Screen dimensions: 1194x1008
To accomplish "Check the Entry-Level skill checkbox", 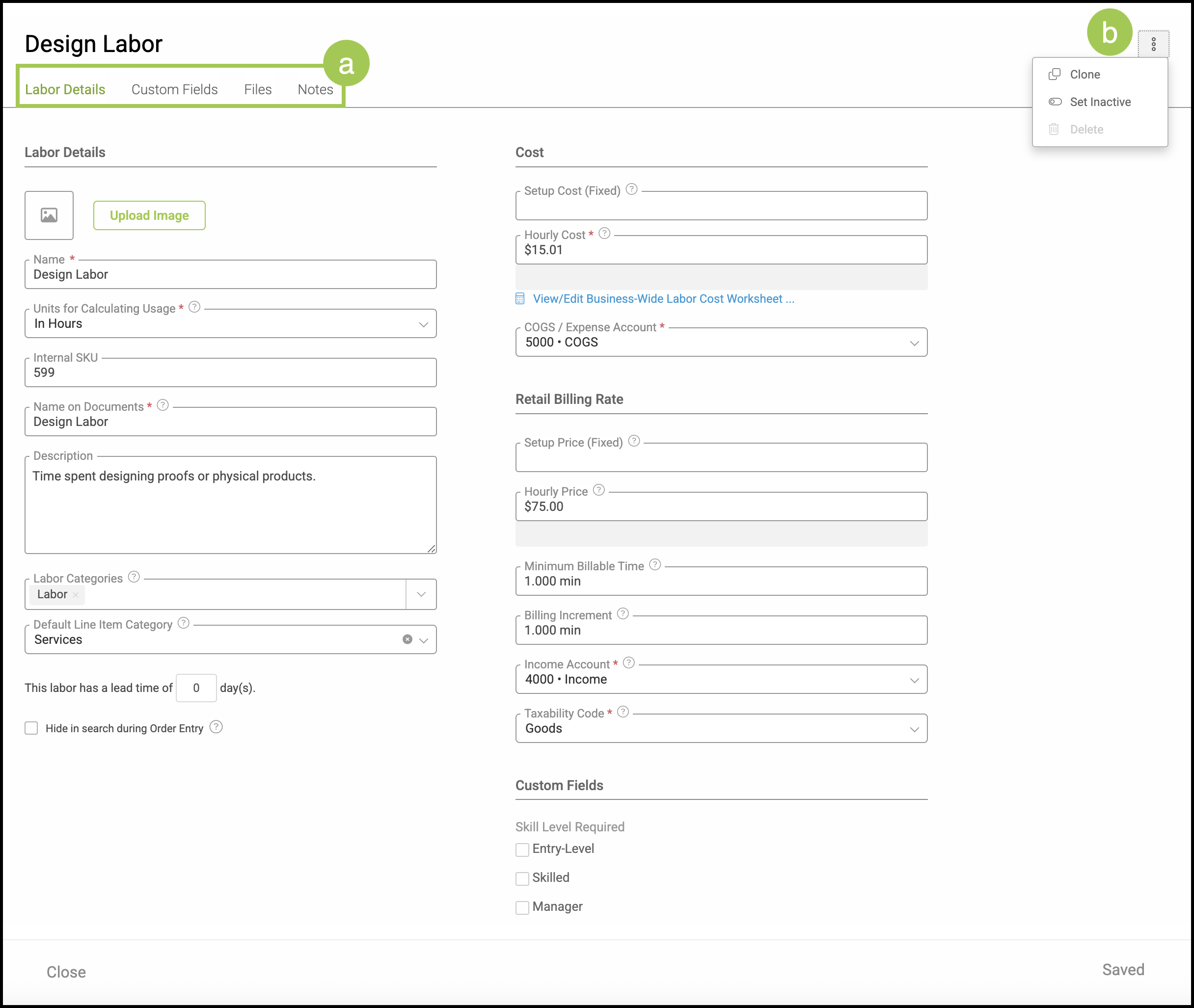I will tap(522, 849).
